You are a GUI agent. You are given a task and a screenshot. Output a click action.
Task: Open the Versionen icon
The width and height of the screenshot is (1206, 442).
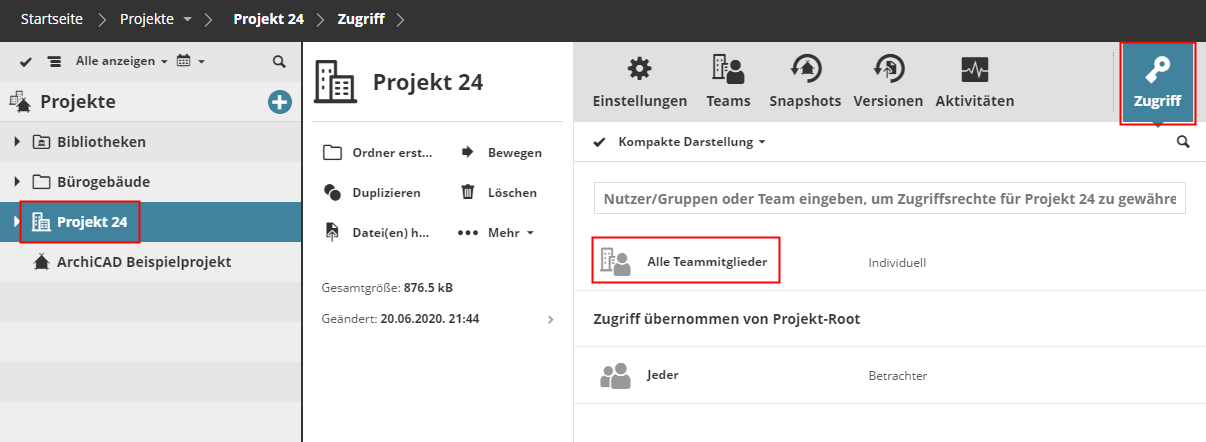tap(888, 70)
